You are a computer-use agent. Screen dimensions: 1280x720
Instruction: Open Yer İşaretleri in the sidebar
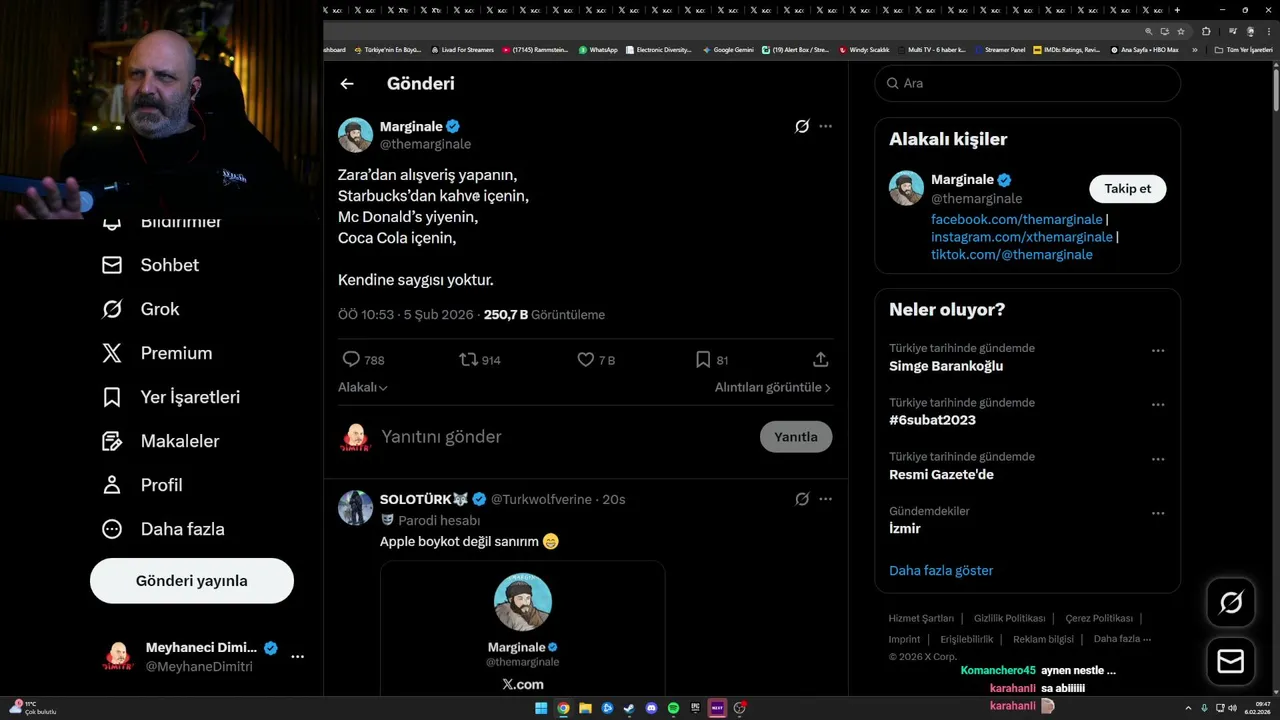[x=171, y=397]
